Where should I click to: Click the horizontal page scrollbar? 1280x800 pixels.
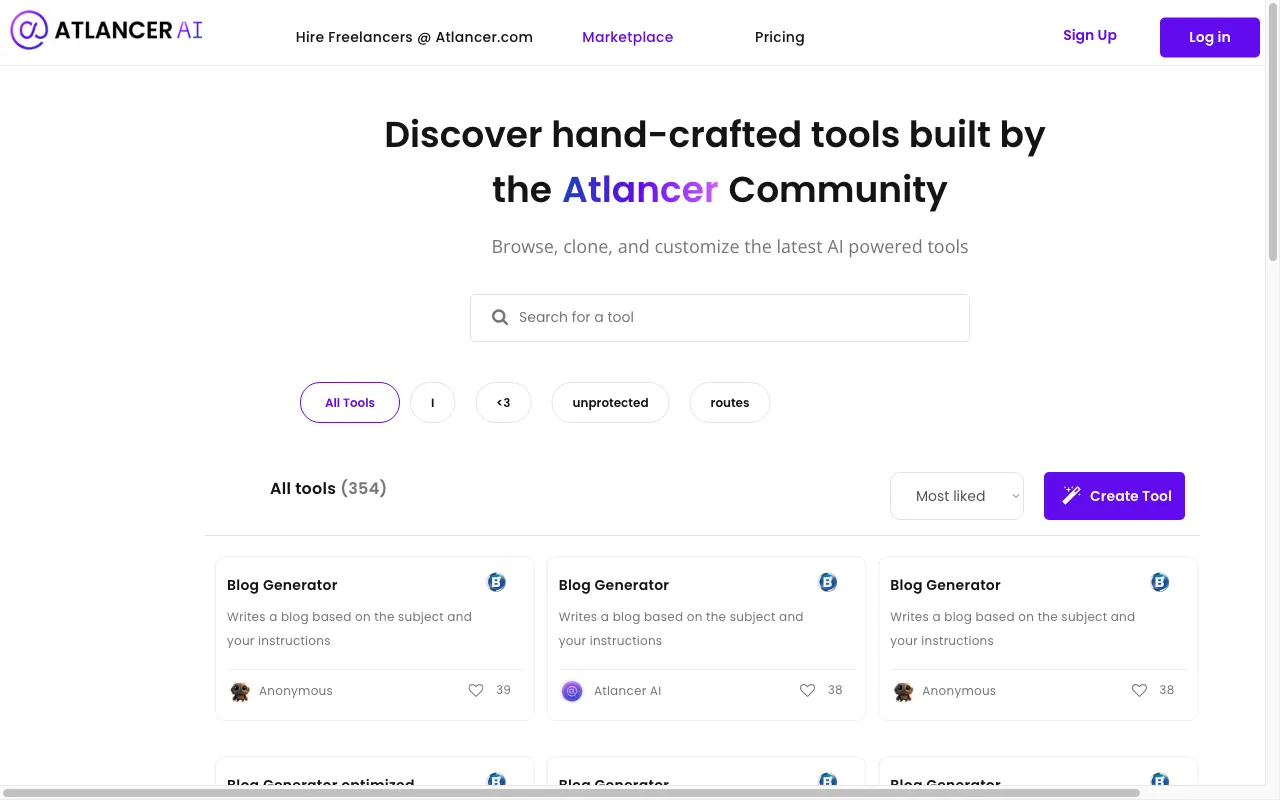[570, 793]
